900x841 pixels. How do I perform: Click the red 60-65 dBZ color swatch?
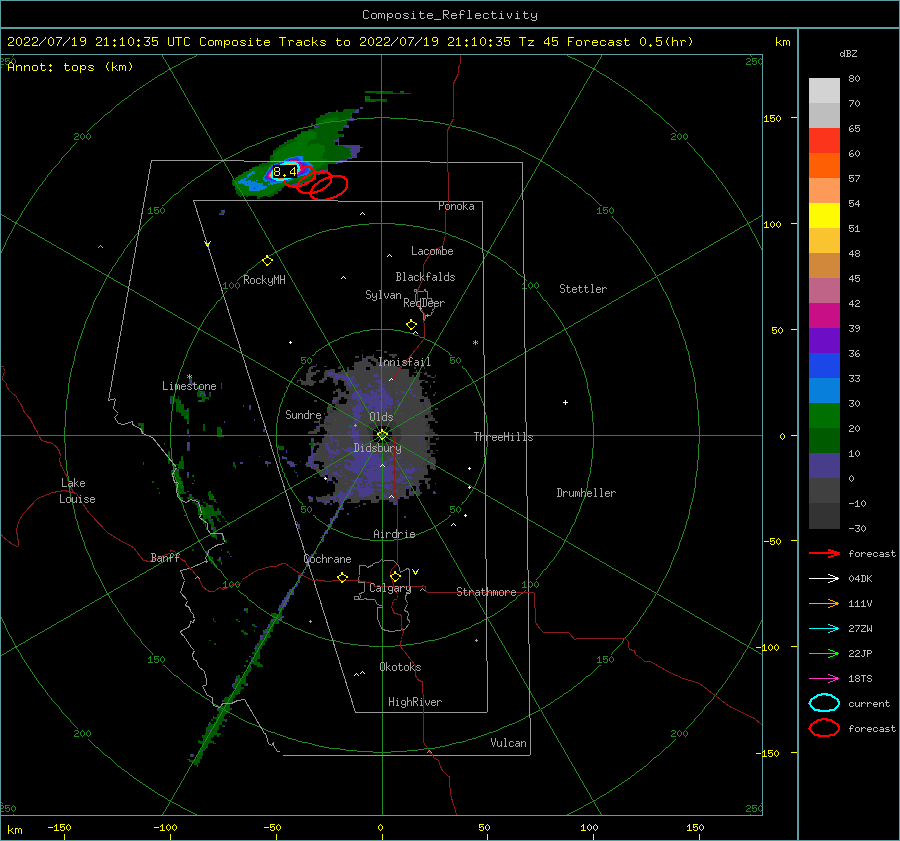824,141
